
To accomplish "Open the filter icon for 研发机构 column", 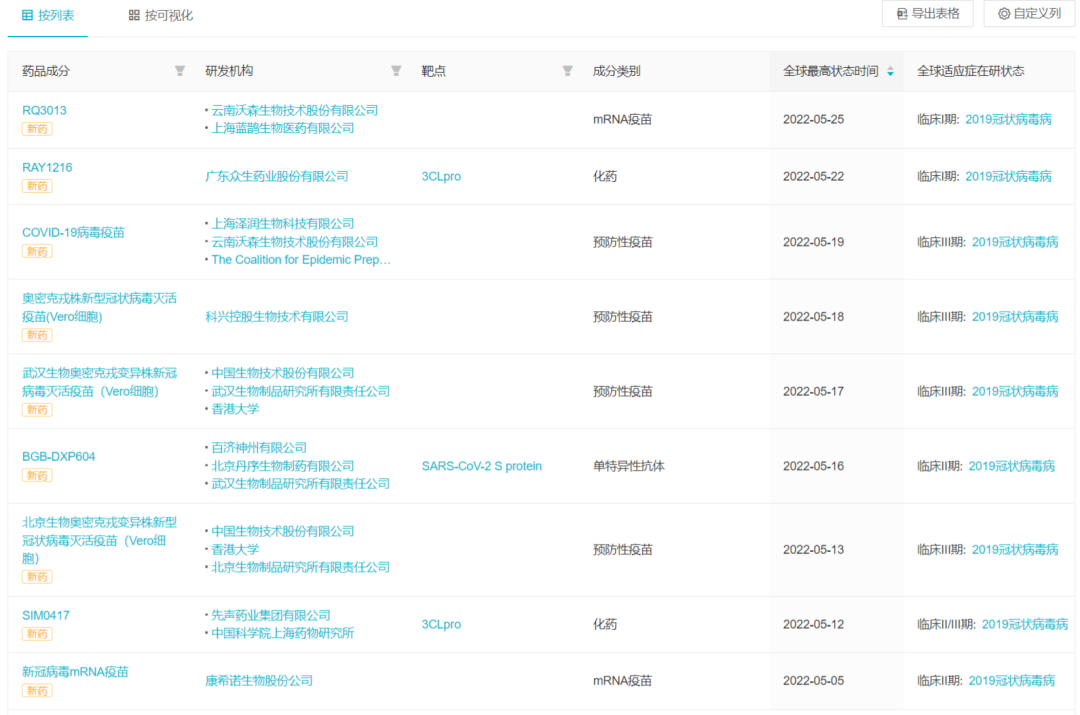I will [396, 71].
